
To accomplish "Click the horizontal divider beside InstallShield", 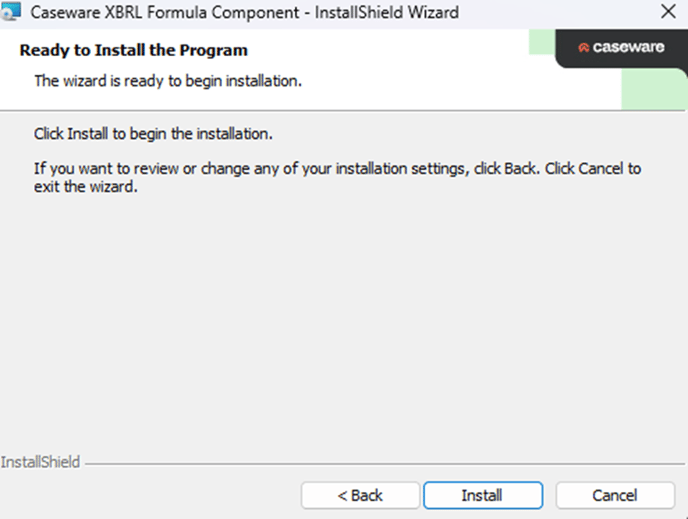I will point(385,463).
